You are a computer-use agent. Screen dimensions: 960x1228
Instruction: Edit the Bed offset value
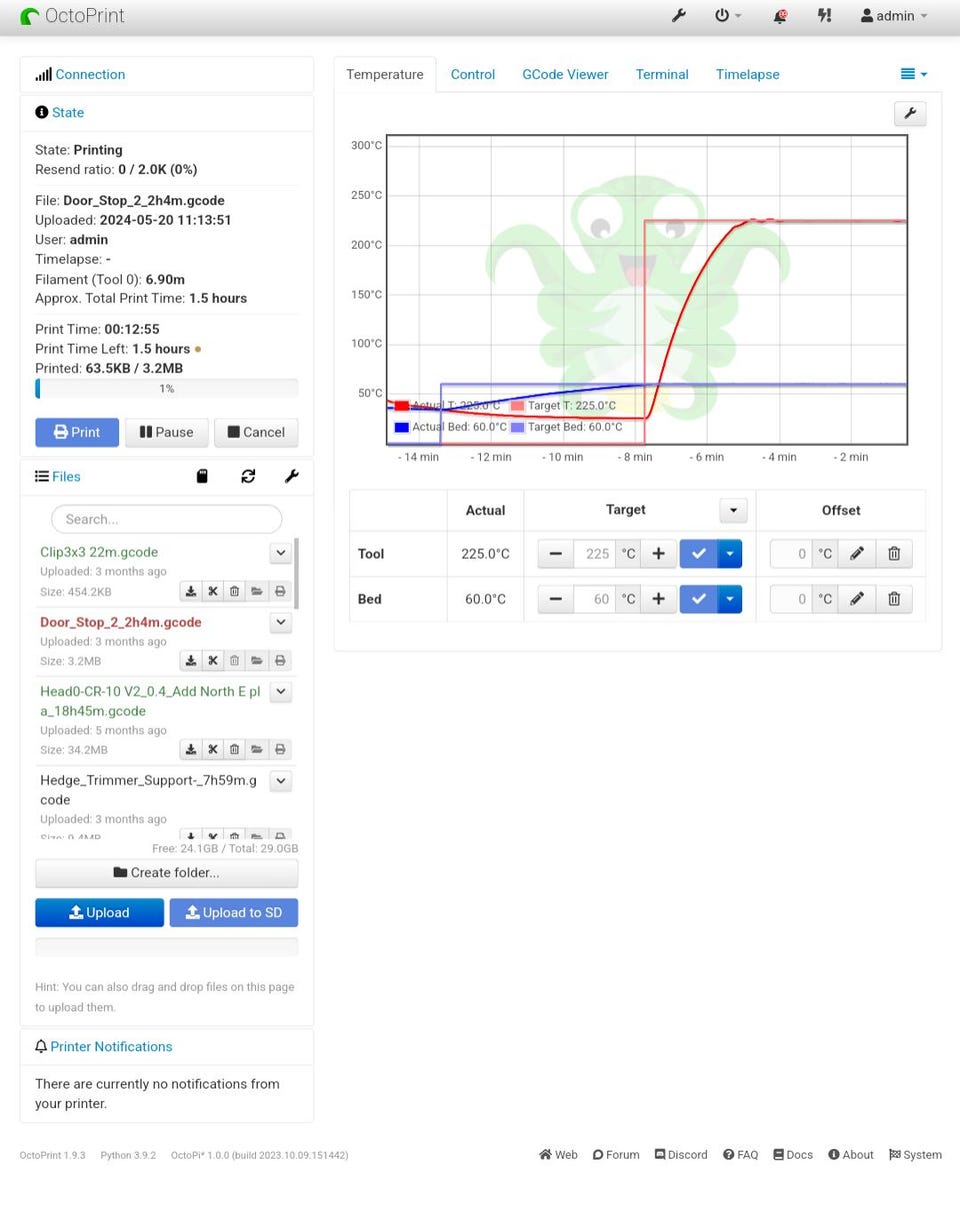point(856,599)
